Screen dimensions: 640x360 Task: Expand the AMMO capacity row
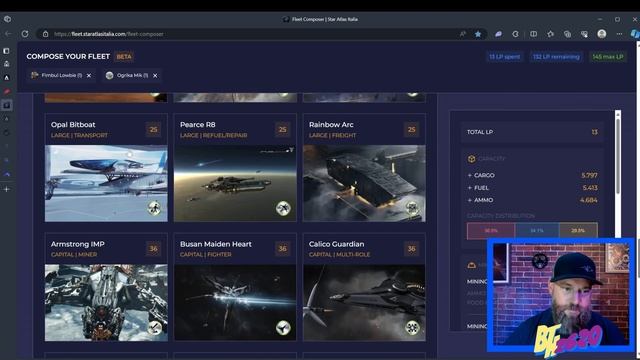coord(532,200)
